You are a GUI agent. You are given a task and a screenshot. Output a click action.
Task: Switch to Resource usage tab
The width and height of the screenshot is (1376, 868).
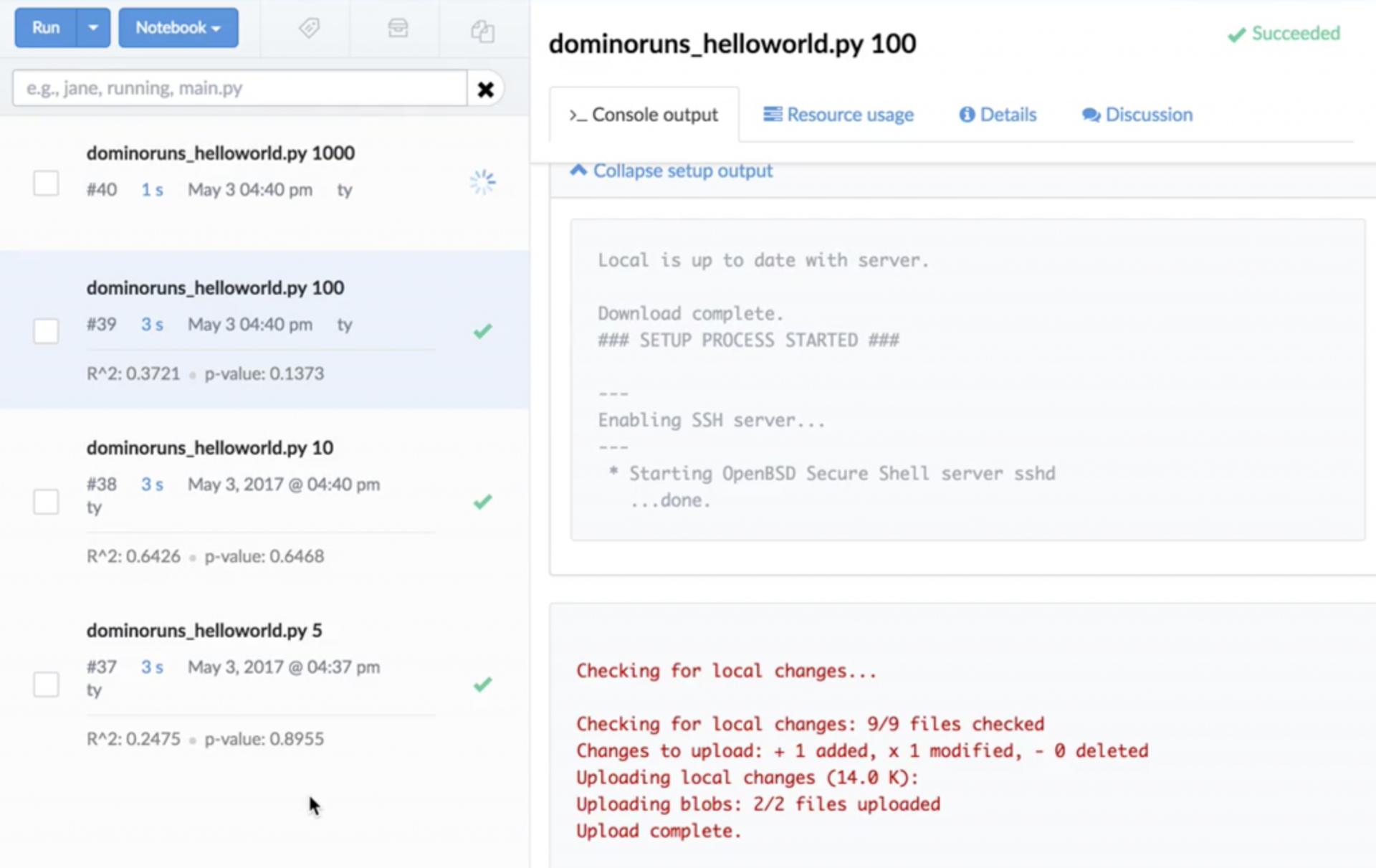tap(838, 115)
